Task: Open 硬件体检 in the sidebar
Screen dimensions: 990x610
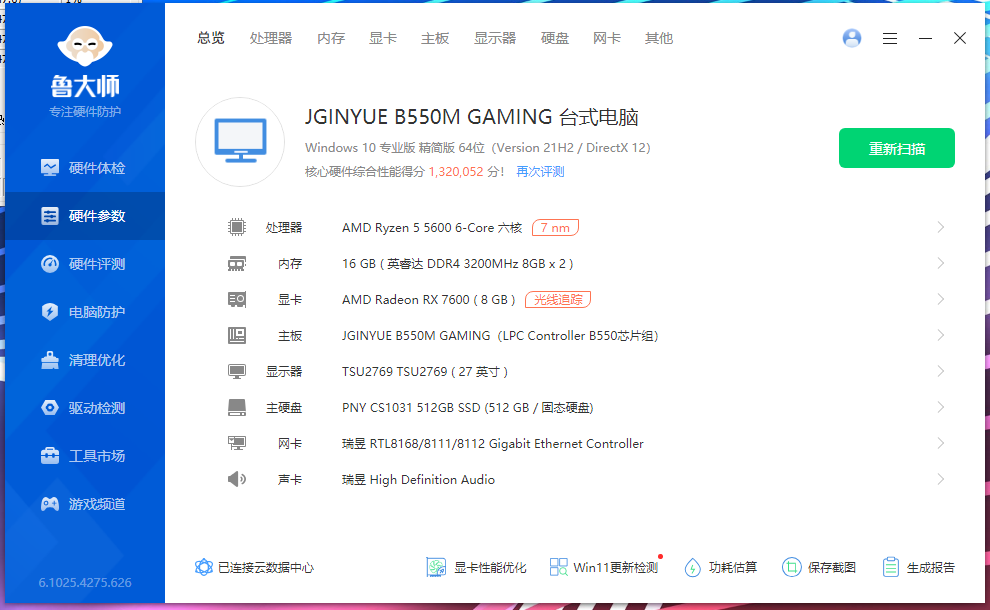Action: [85, 168]
